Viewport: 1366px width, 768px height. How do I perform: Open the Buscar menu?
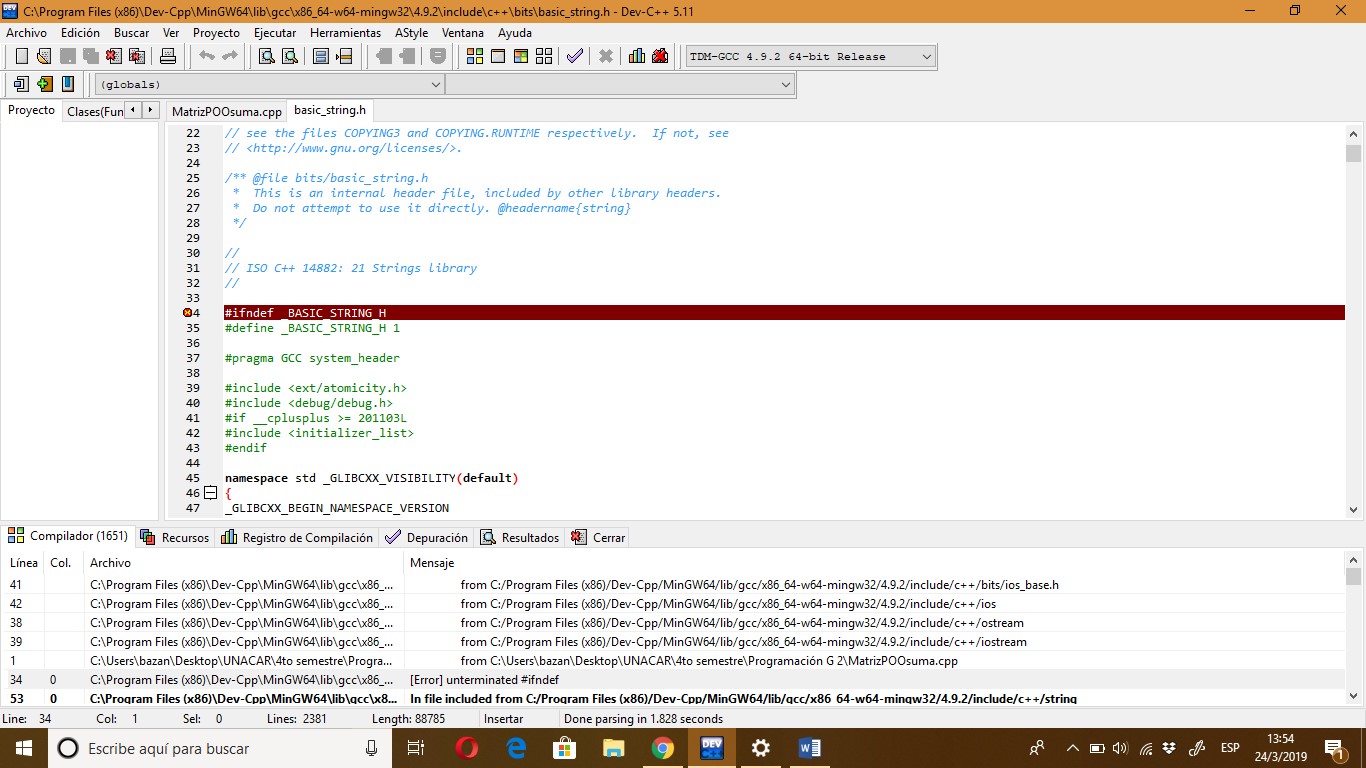click(131, 32)
